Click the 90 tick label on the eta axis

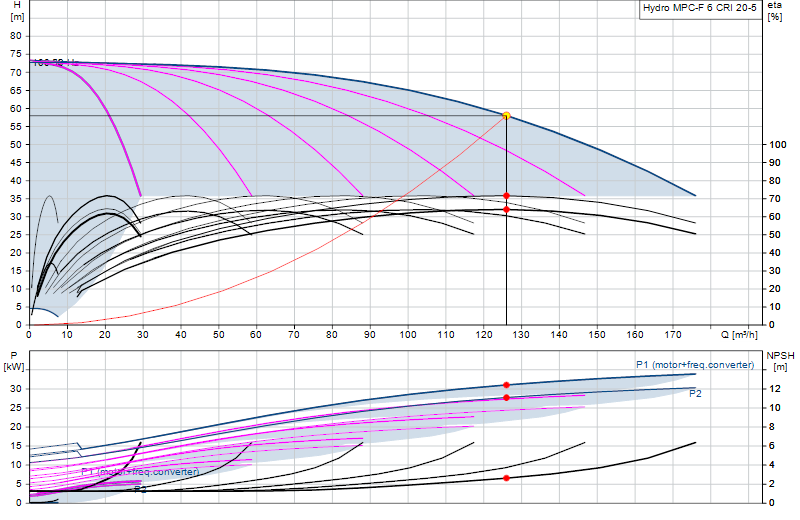774,163
